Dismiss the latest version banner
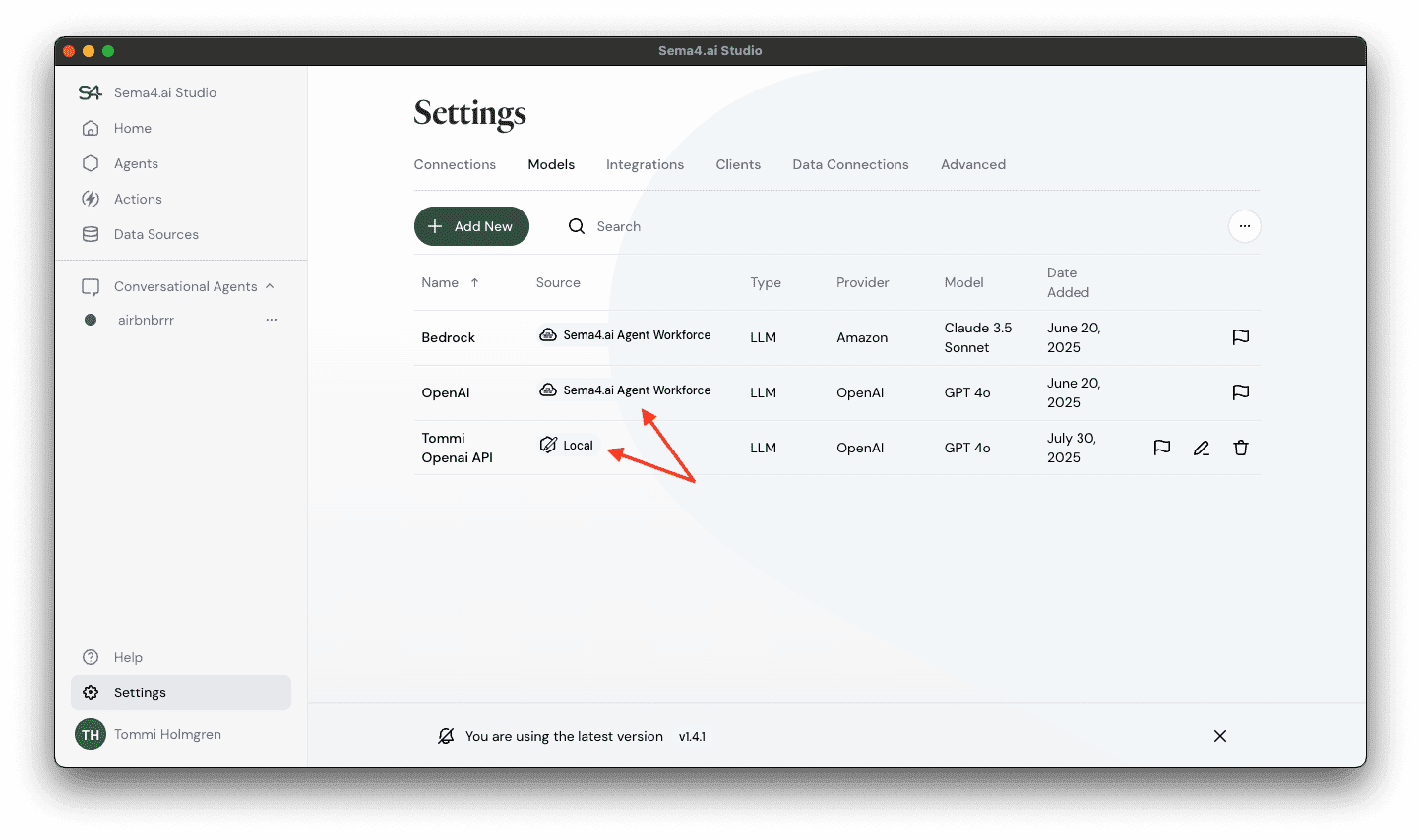 pyautogui.click(x=1219, y=735)
